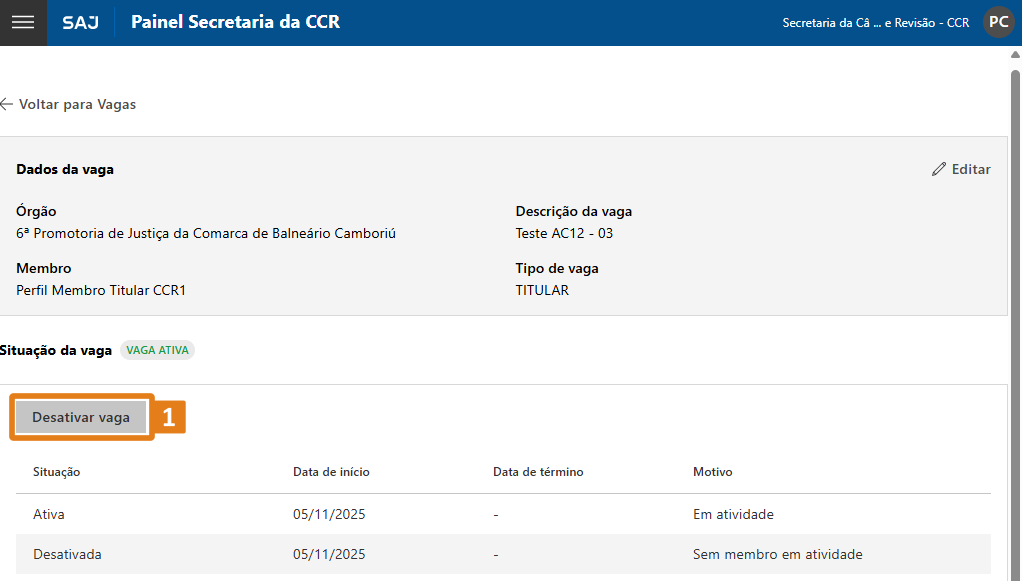The width and height of the screenshot is (1022, 581).
Task: Click the scrollbar up arrow
Action: pyautogui.click(x=1015, y=55)
